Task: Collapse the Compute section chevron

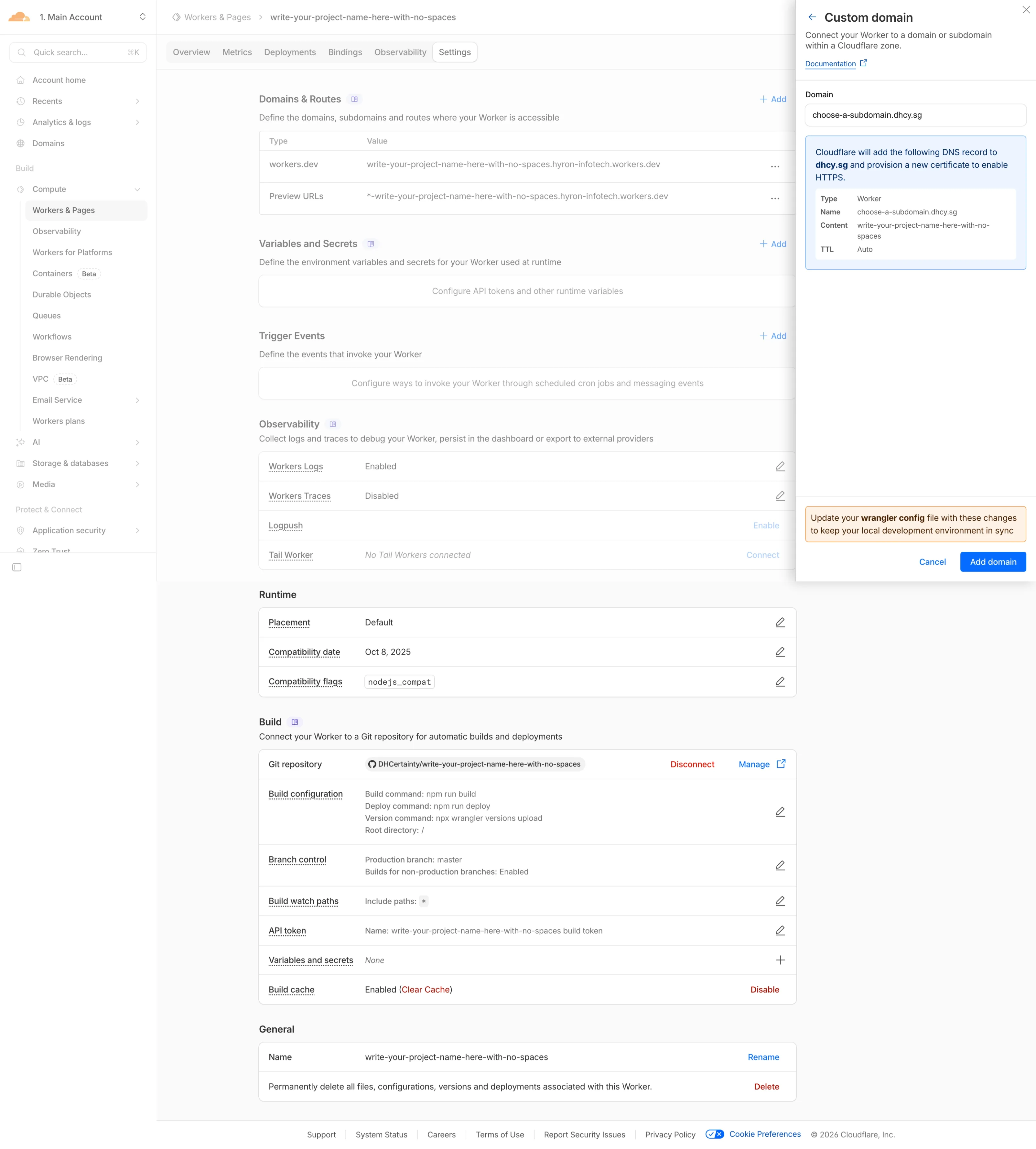Action: (137, 189)
